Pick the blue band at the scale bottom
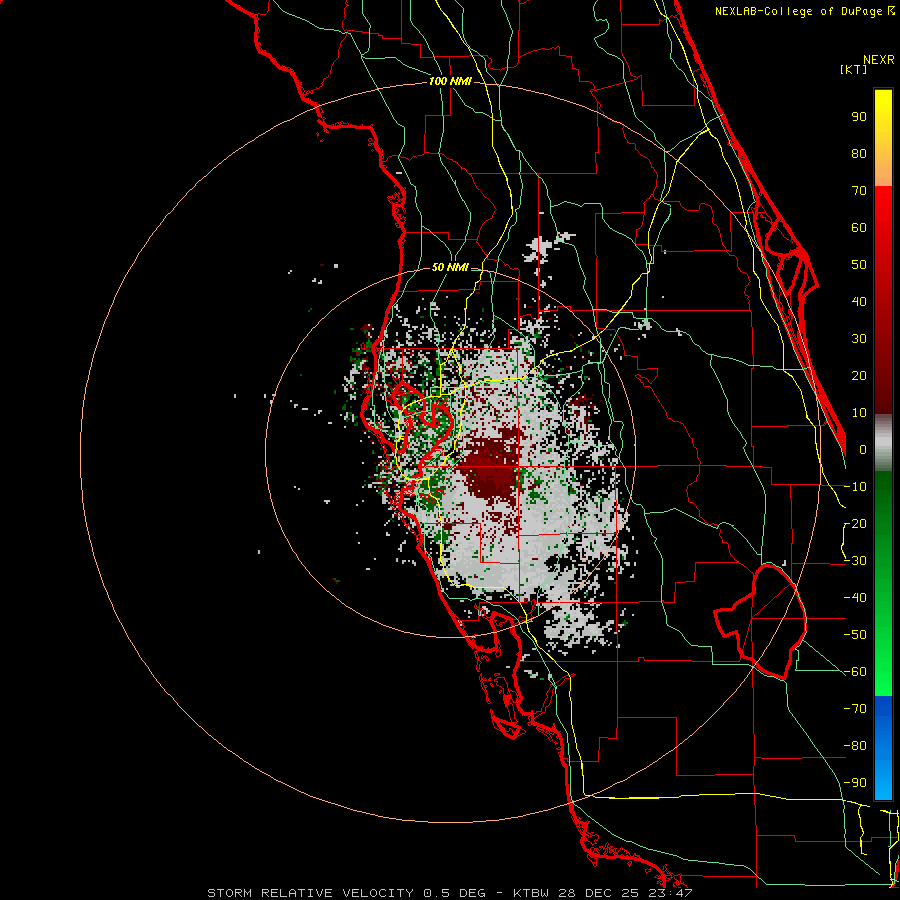900x900 pixels. pyautogui.click(x=883, y=747)
